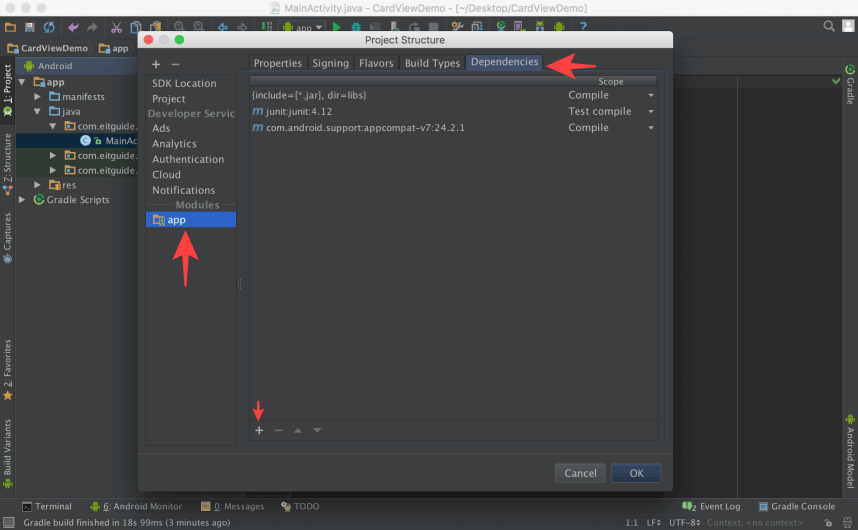Switch to the Build Types tab
The width and height of the screenshot is (858, 530).
tap(432, 63)
